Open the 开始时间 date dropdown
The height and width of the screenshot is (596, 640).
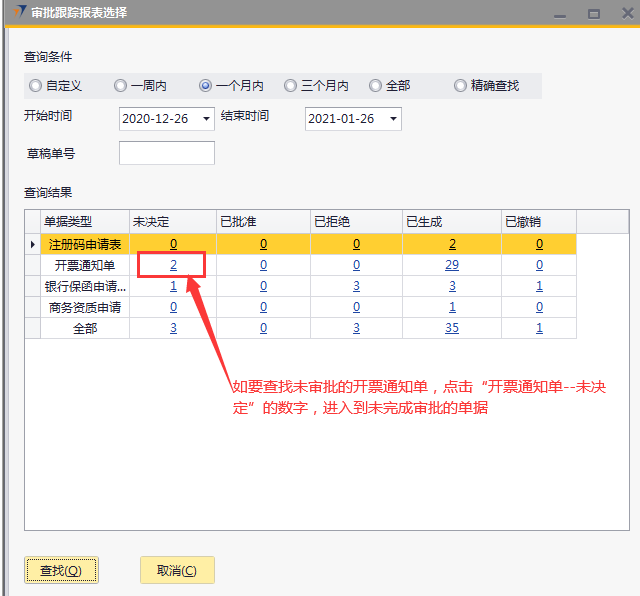click(207, 119)
